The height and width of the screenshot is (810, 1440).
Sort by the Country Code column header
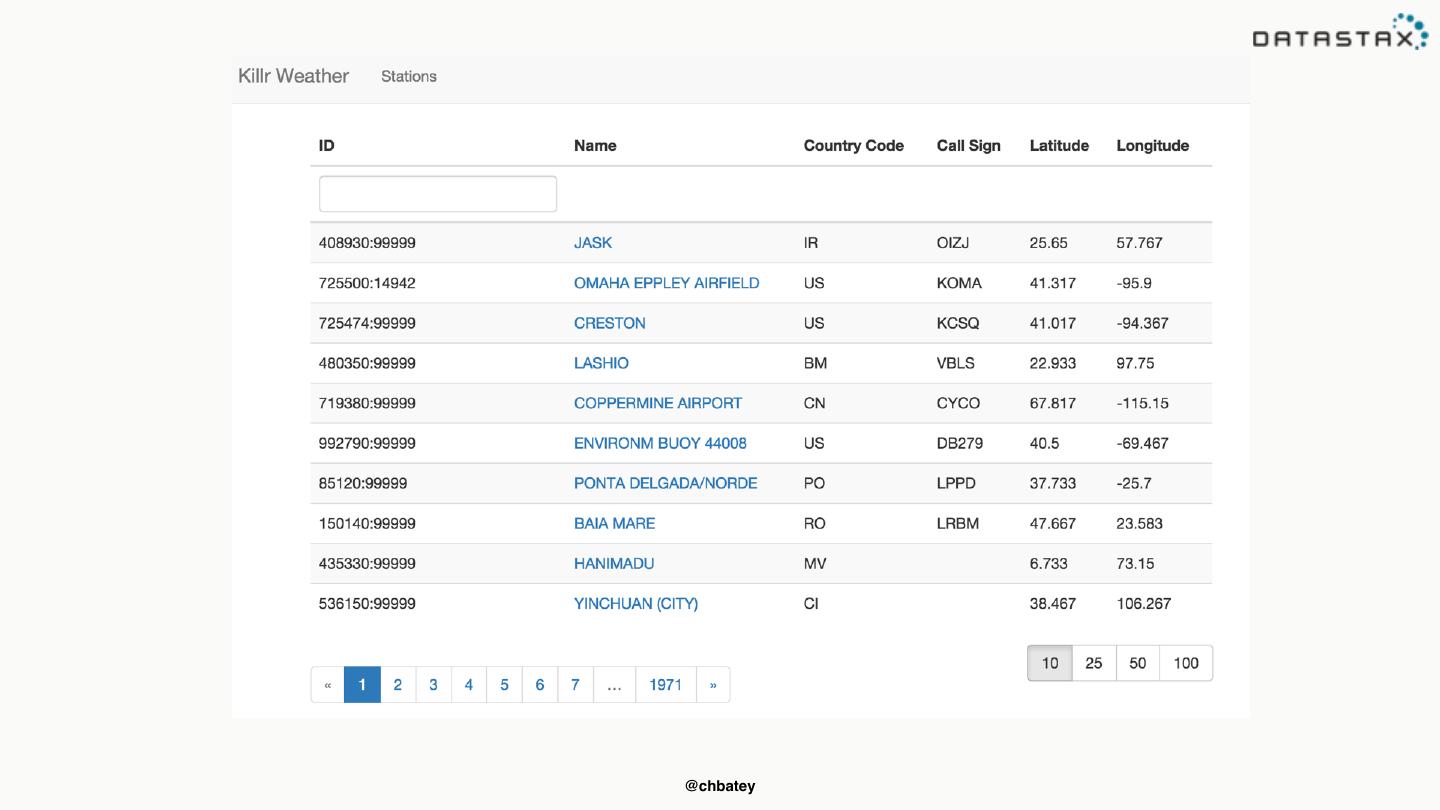click(853, 145)
